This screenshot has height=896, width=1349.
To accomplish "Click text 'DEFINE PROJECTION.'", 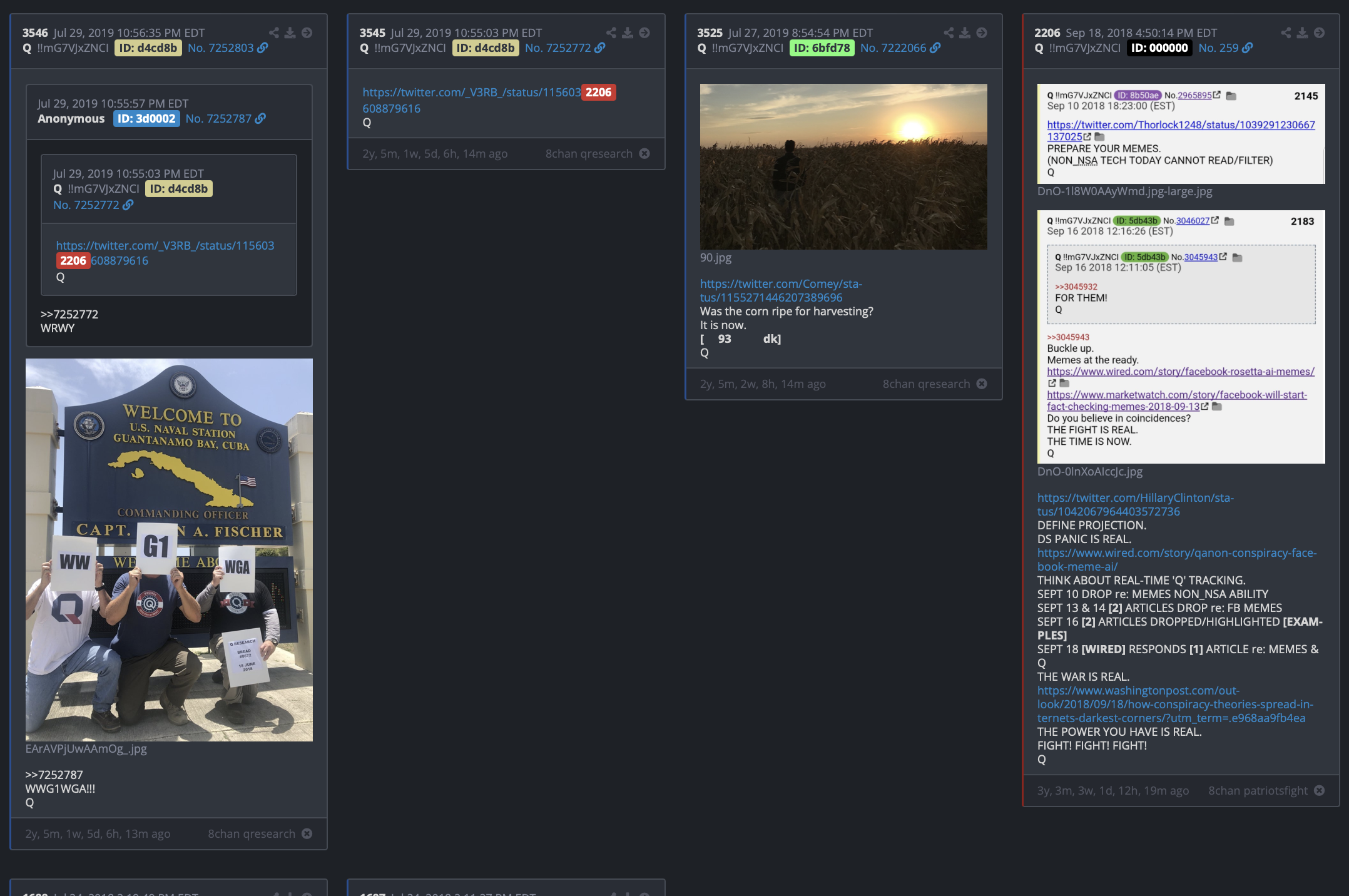I will [1092, 525].
